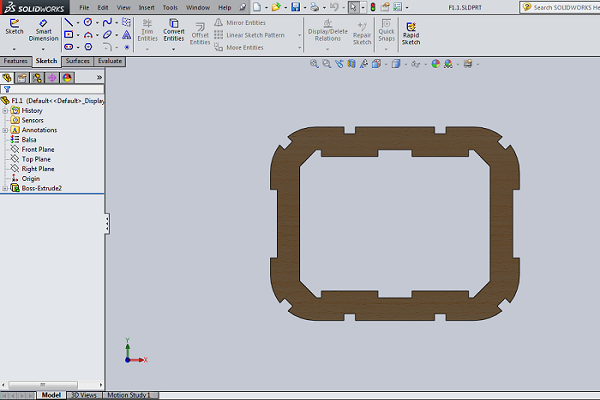The width and height of the screenshot is (600, 400).
Task: Switch to the Features tab
Action: [x=16, y=61]
